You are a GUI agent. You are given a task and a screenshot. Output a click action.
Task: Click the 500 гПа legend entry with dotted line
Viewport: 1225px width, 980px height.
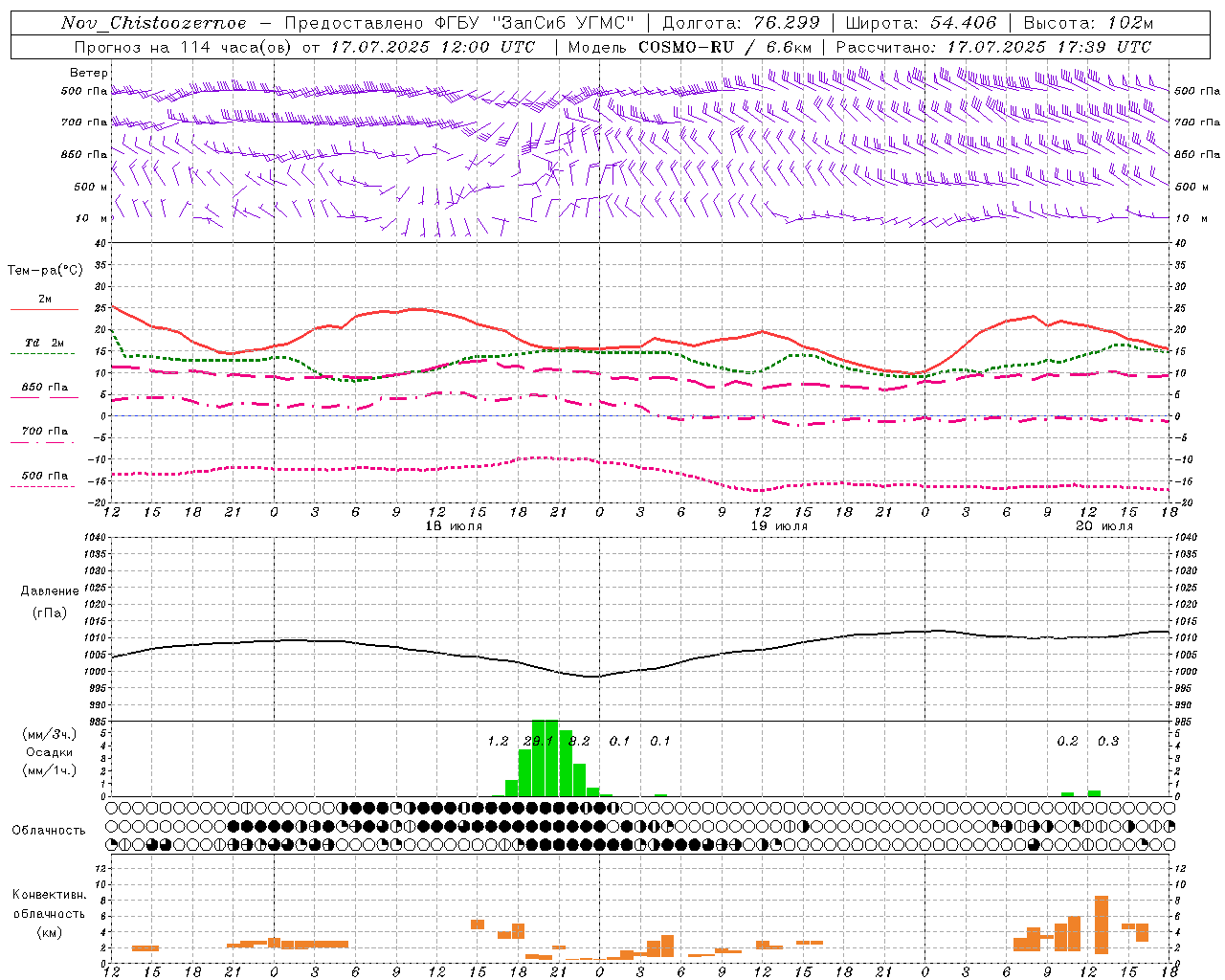point(44,479)
